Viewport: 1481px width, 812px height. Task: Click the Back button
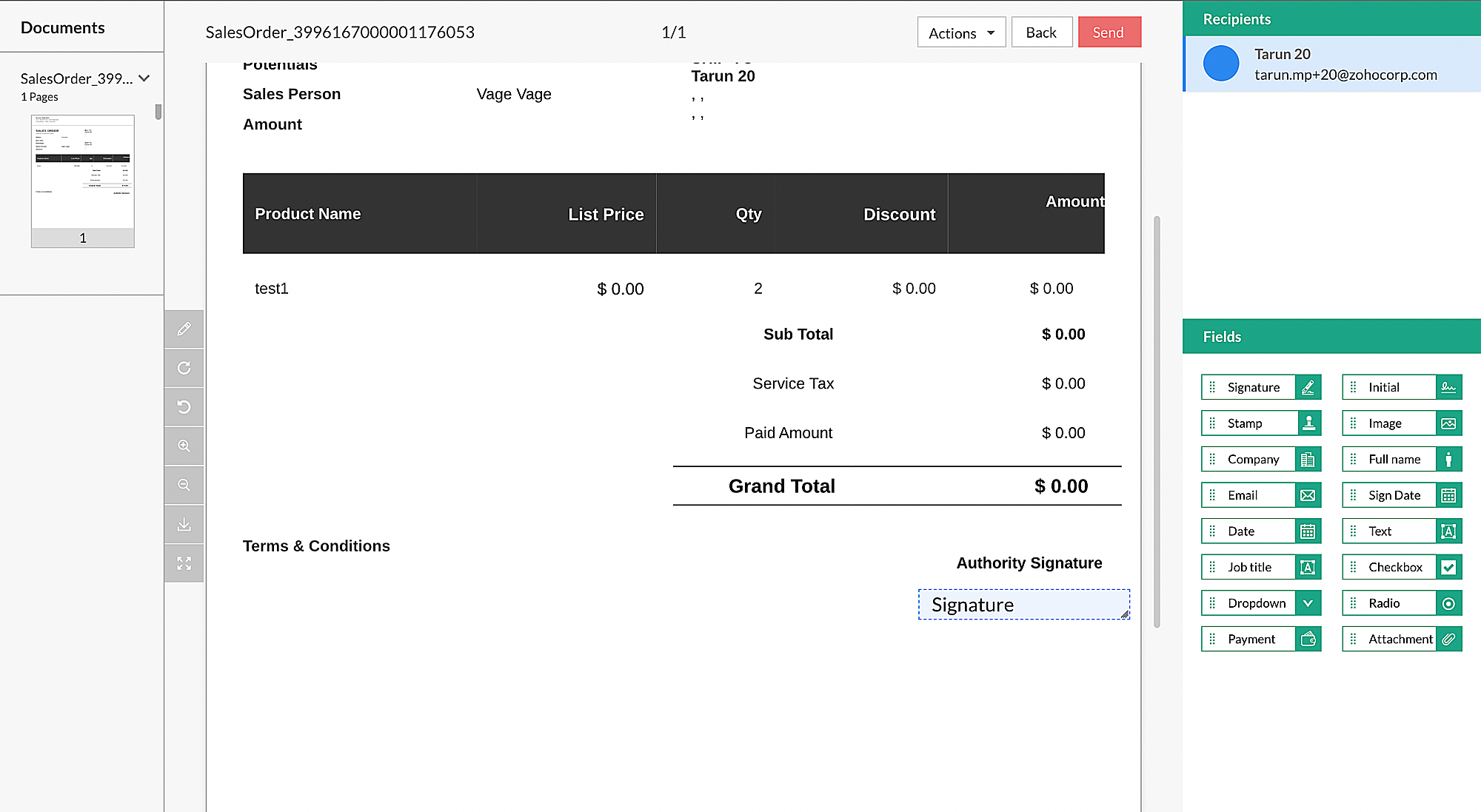1041,33
